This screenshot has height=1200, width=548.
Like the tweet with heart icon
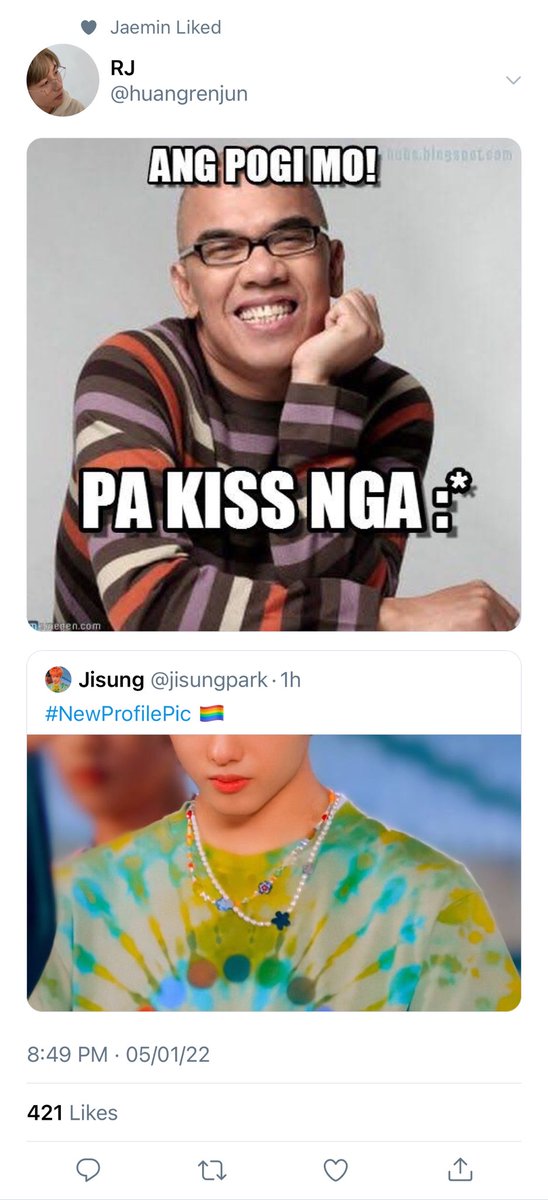(x=336, y=1169)
